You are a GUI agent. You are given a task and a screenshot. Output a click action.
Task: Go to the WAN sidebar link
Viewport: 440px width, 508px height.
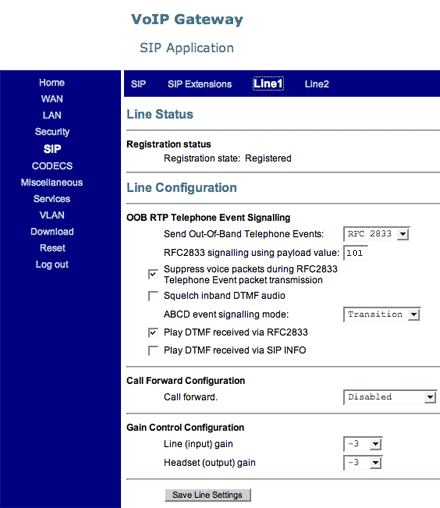[52, 99]
